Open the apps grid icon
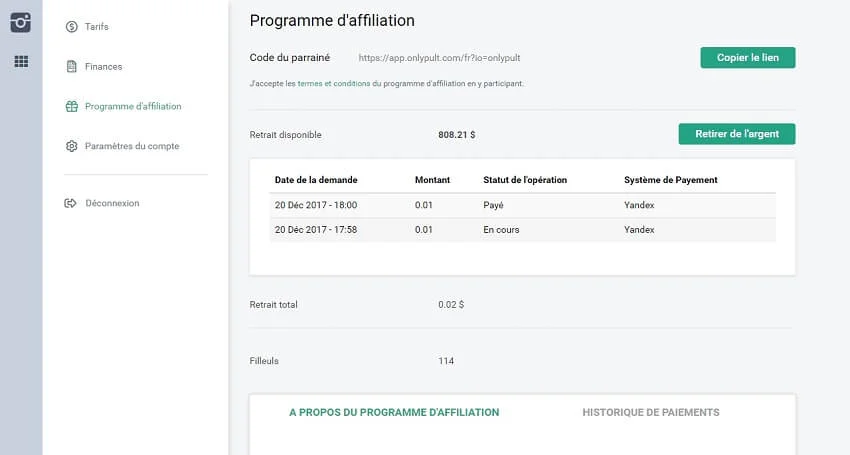The image size is (850, 455). [x=21, y=62]
